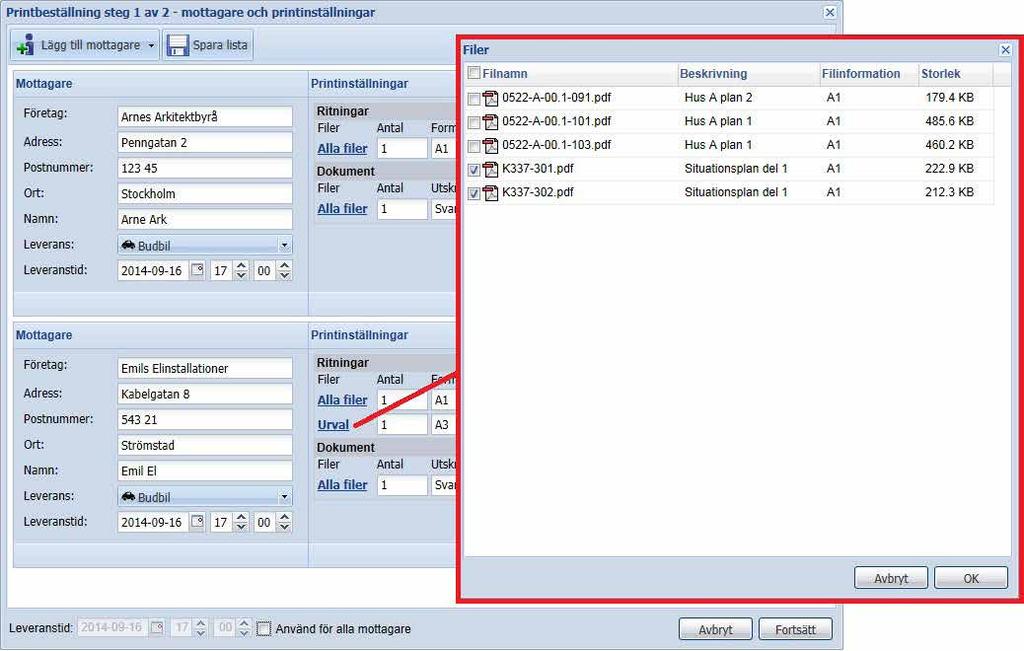Open the Urval link under Ritningar

[333, 424]
